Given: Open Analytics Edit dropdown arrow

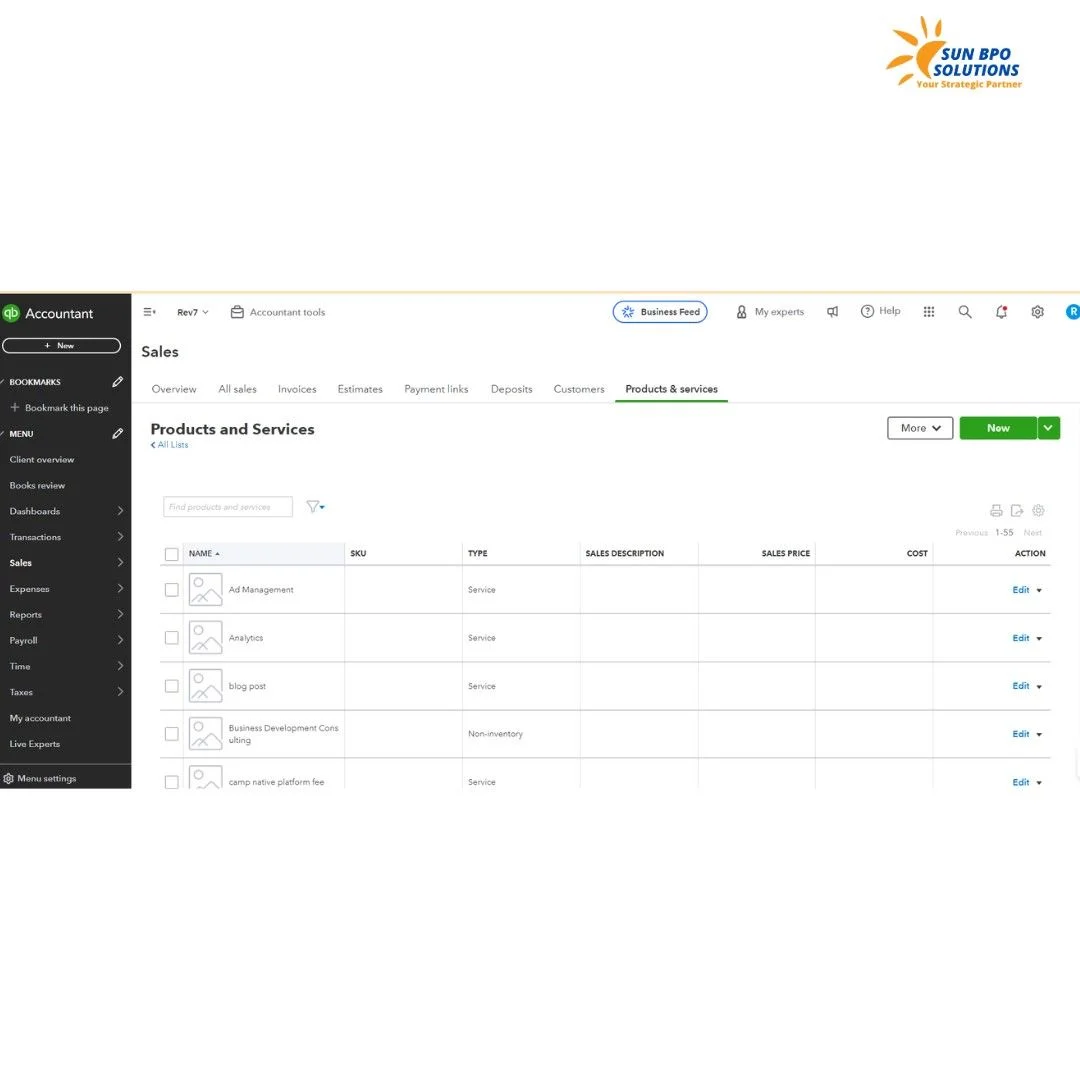Looking at the screenshot, I should [1039, 638].
